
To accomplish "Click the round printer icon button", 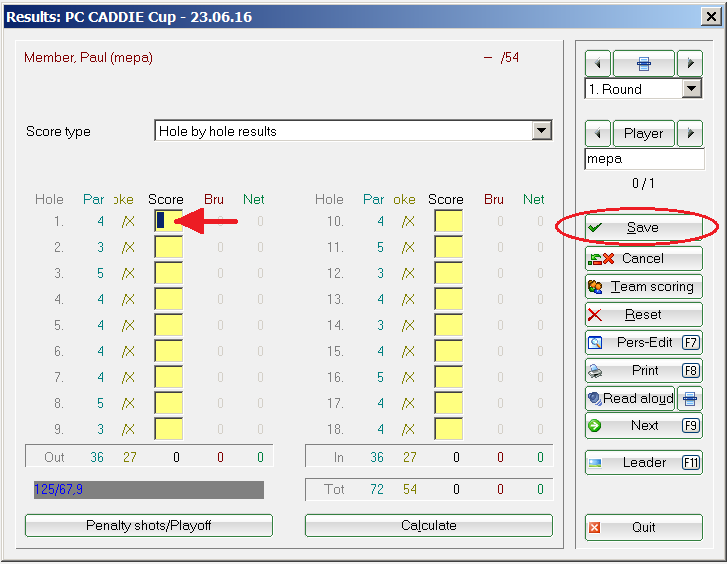I will (644, 63).
